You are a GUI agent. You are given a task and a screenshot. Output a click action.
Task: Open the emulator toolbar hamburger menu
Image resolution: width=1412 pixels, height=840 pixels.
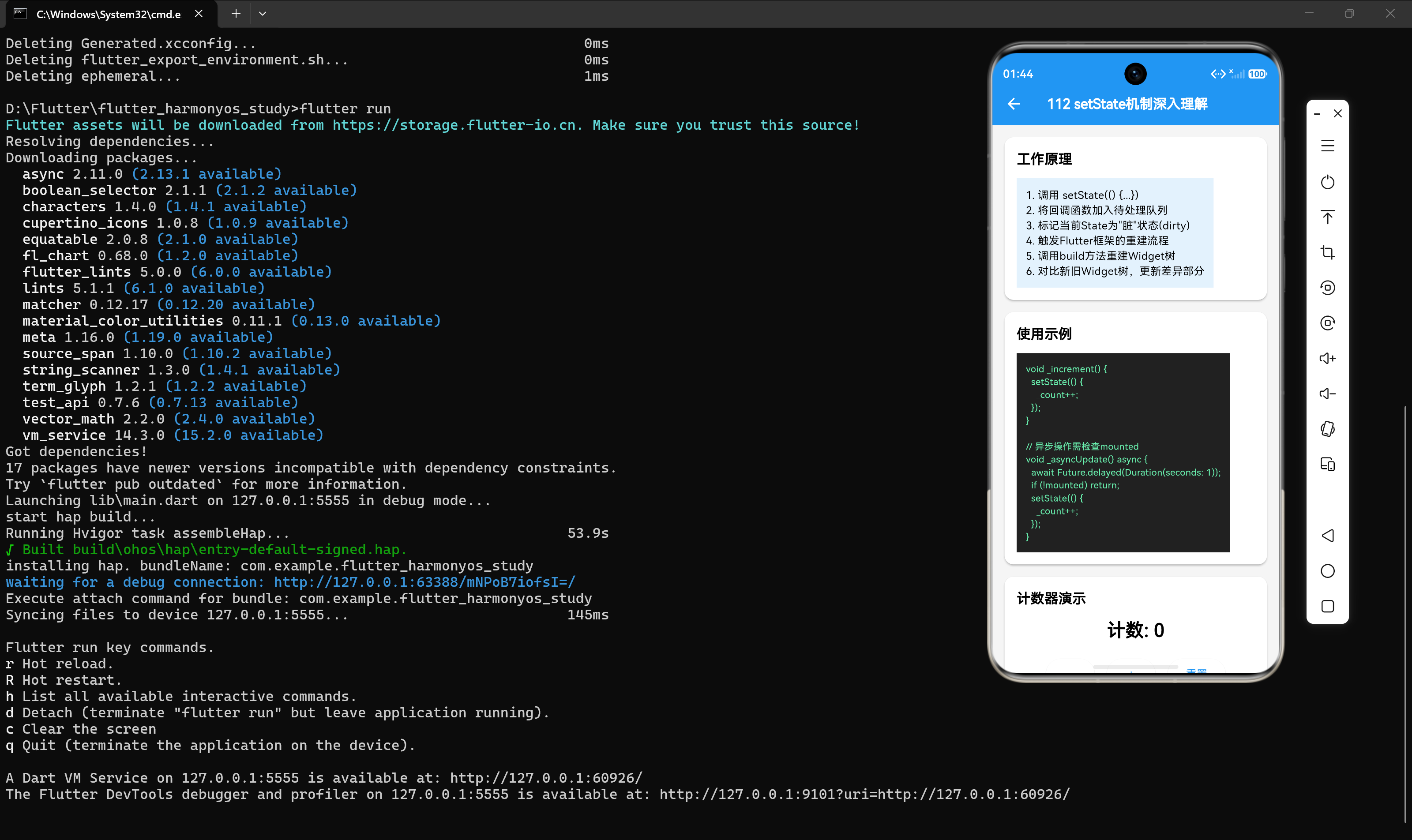click(1328, 146)
